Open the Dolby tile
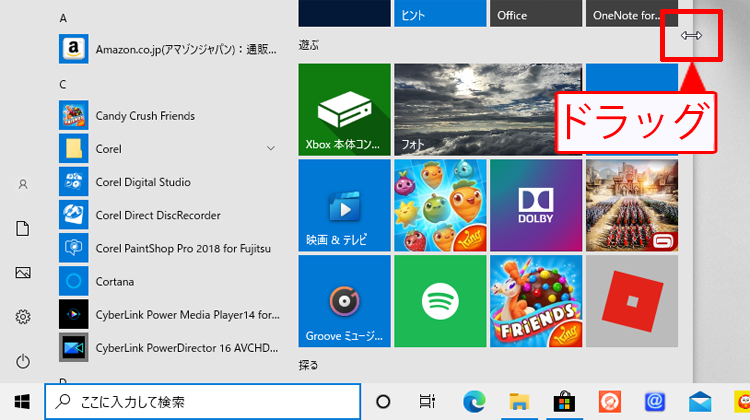The width and height of the screenshot is (750, 420). coord(536,205)
